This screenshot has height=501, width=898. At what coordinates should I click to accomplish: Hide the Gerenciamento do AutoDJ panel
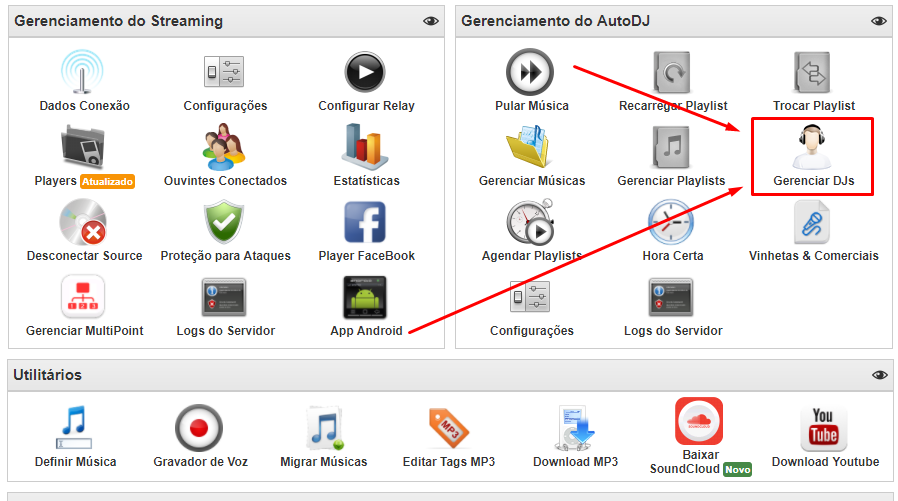tap(879, 21)
